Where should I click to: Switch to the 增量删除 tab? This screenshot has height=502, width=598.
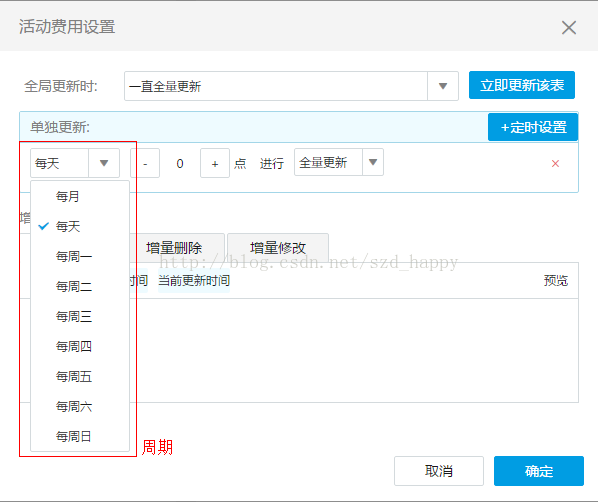pos(177,248)
